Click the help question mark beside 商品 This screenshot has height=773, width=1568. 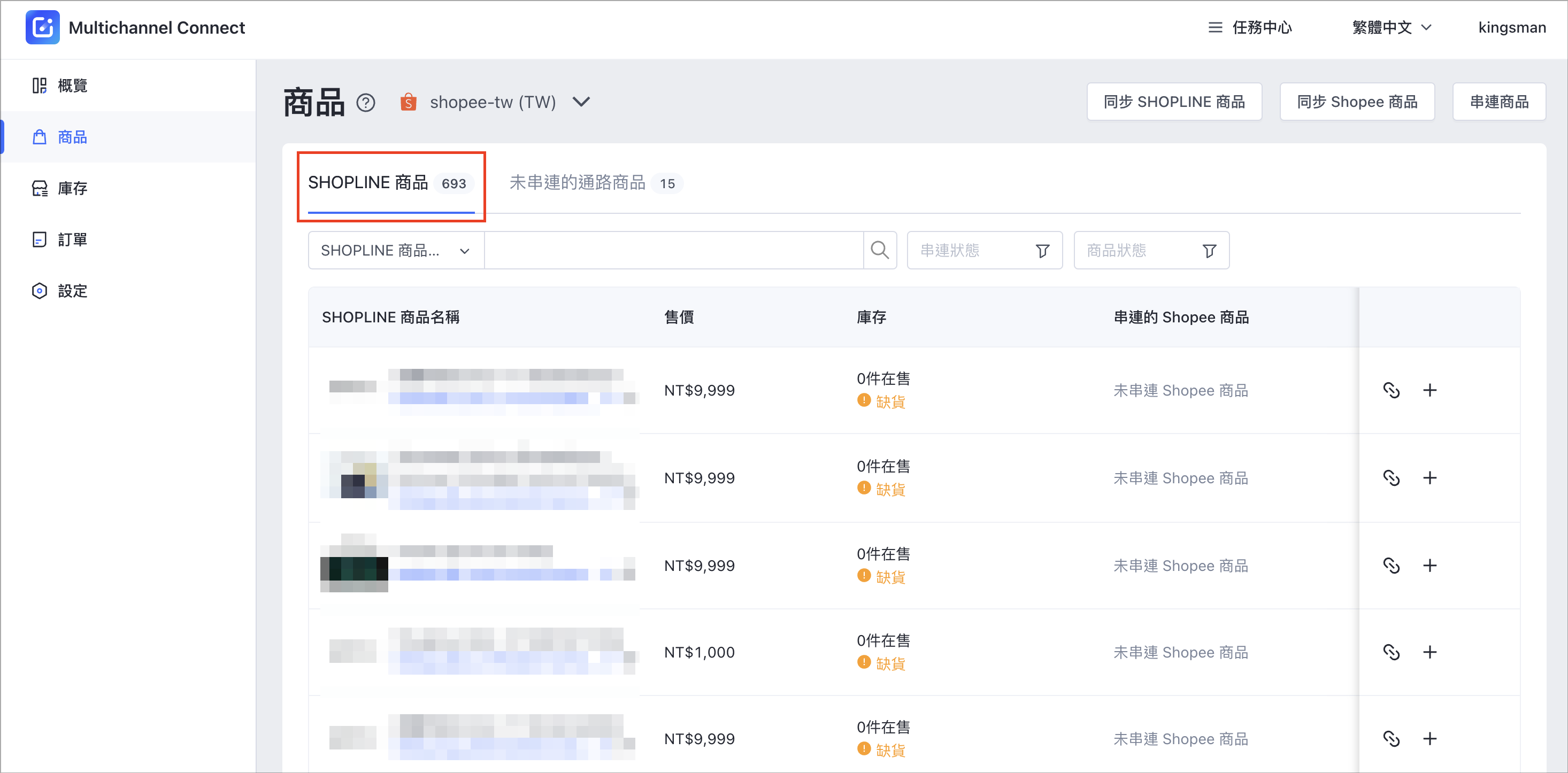coord(366,102)
